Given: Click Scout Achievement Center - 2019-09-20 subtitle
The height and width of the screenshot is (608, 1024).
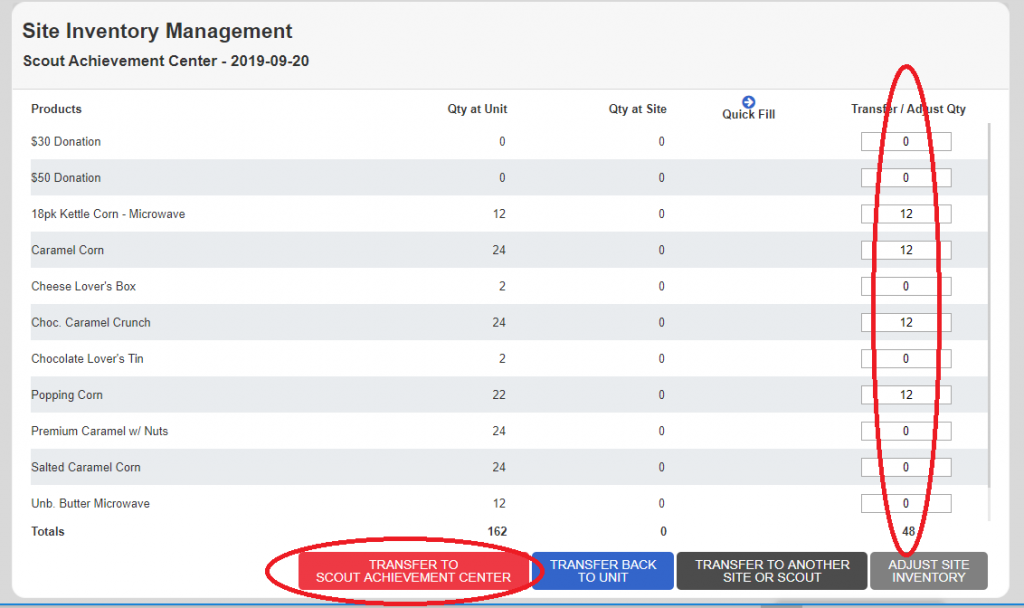Looking at the screenshot, I should coord(166,61).
